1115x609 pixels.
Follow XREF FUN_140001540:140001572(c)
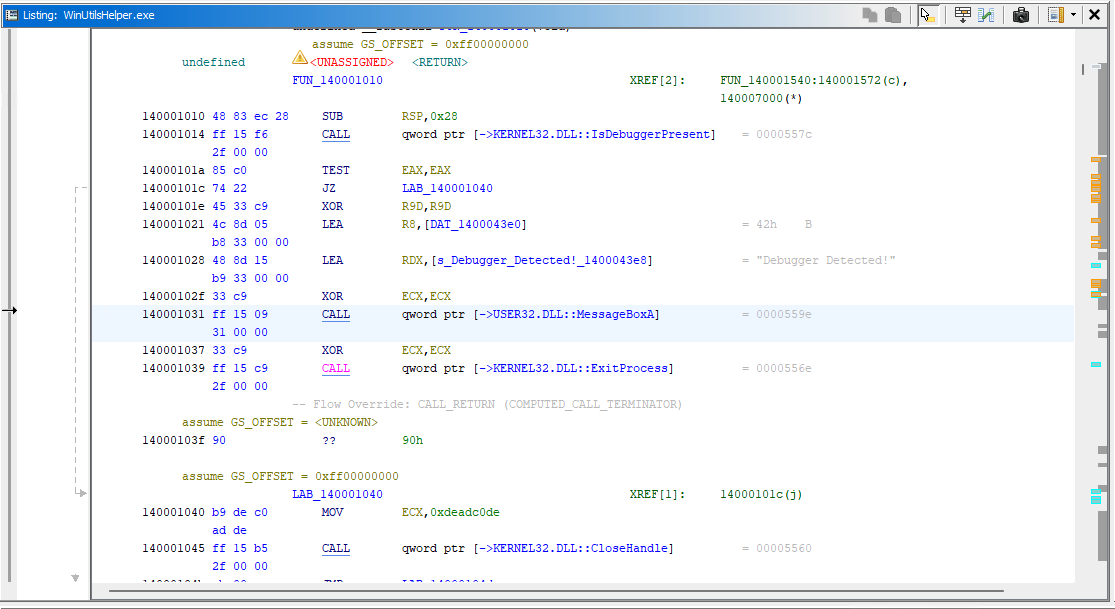(813, 80)
